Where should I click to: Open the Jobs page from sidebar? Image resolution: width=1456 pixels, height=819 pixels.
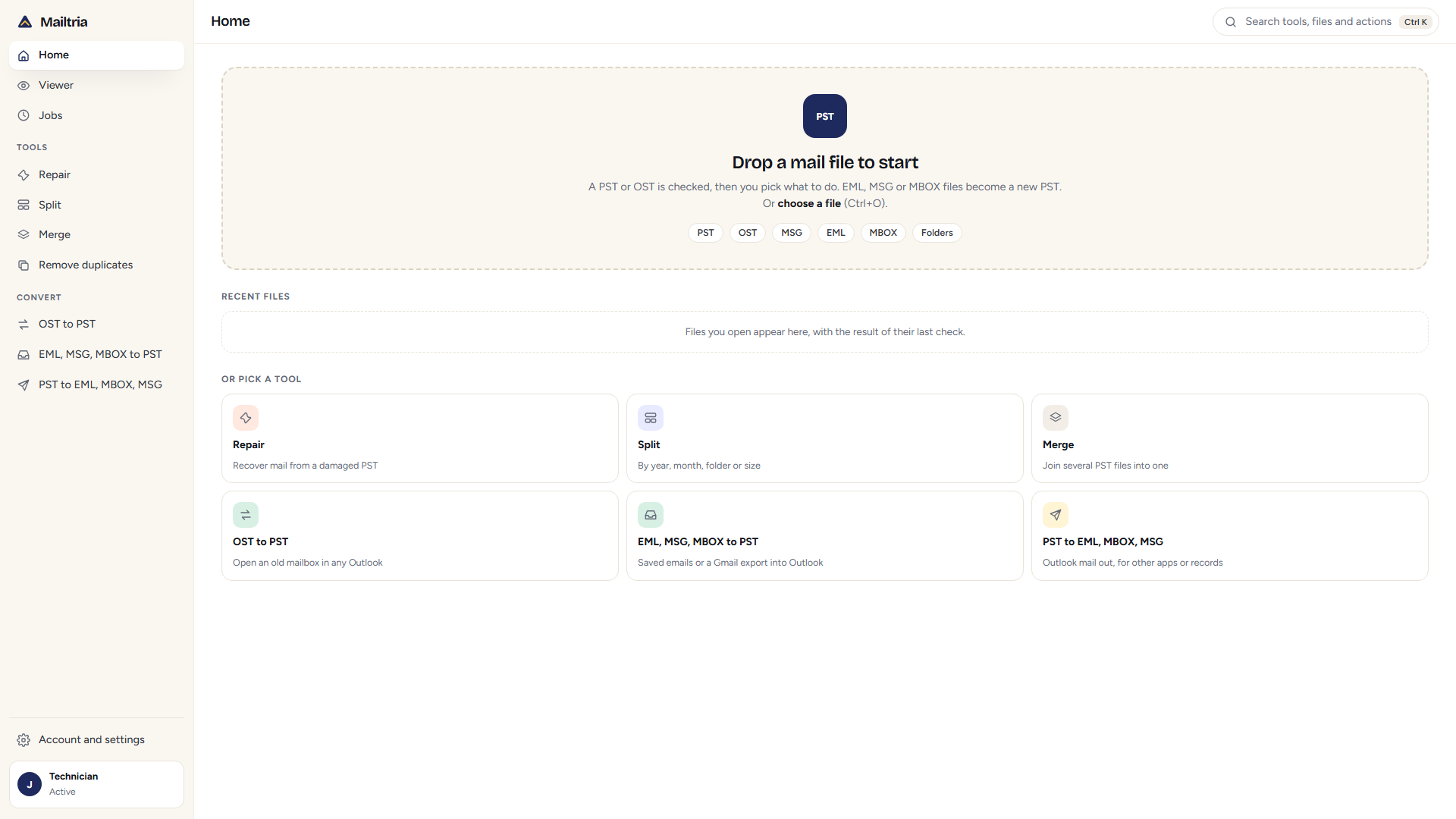click(x=96, y=116)
